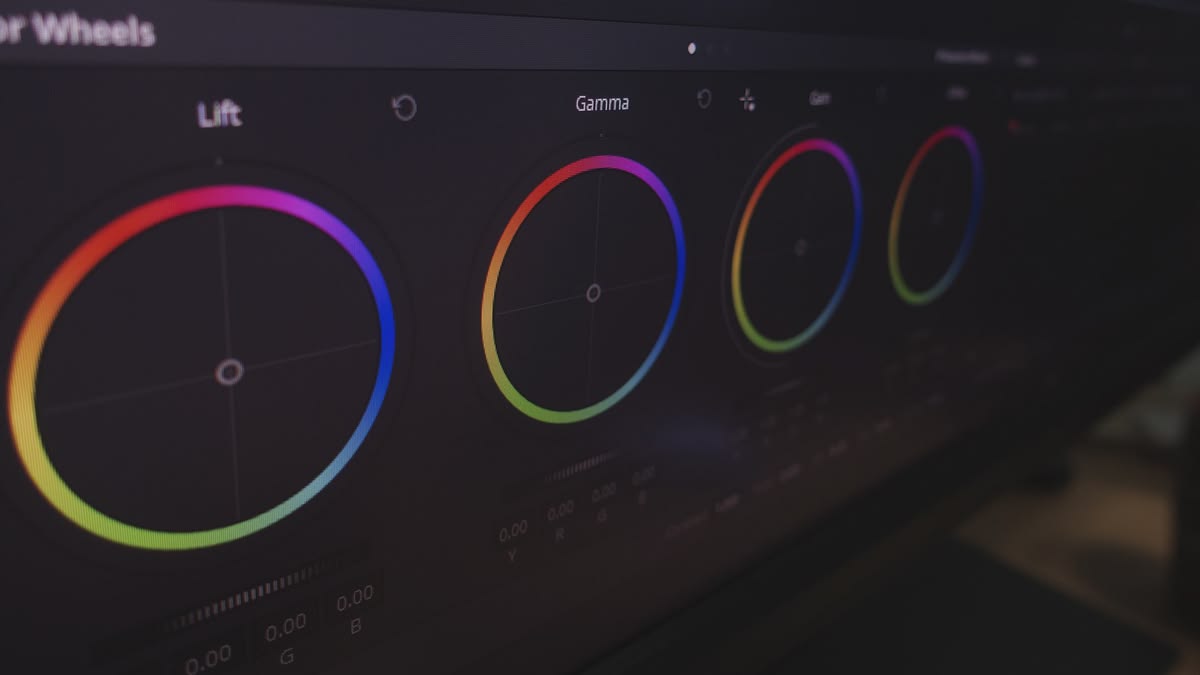Click the Gain wheel center control point

click(800, 247)
